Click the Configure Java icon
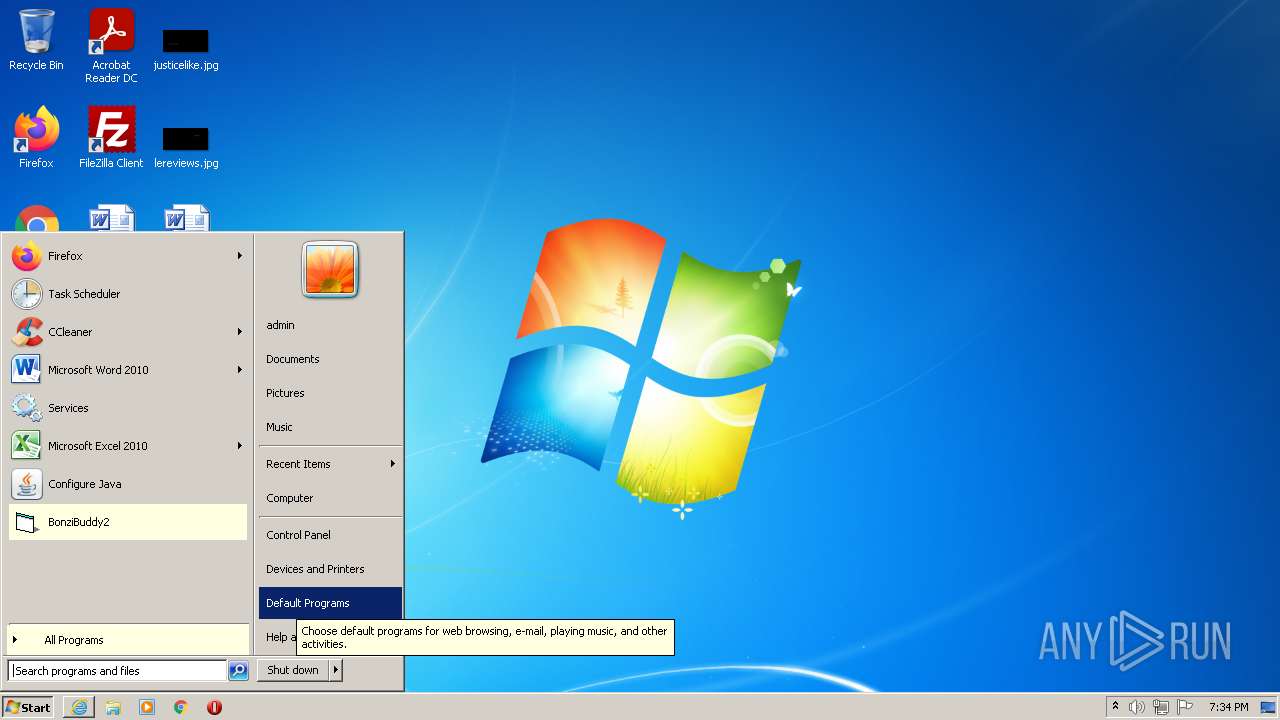1280x720 pixels. (x=27, y=484)
